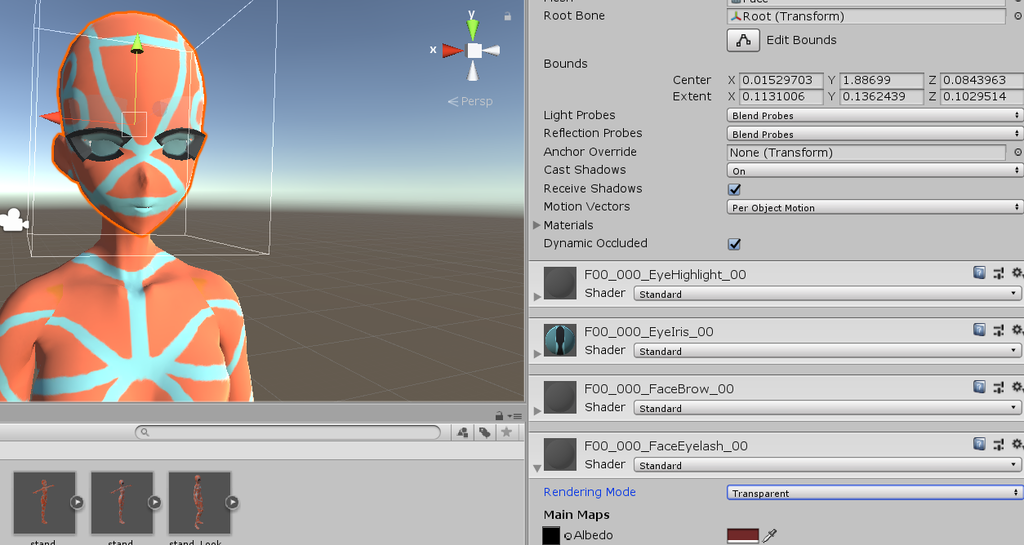Image resolution: width=1024 pixels, height=545 pixels.
Task: Toggle Receive Shadows checkbox
Action: pos(734,189)
